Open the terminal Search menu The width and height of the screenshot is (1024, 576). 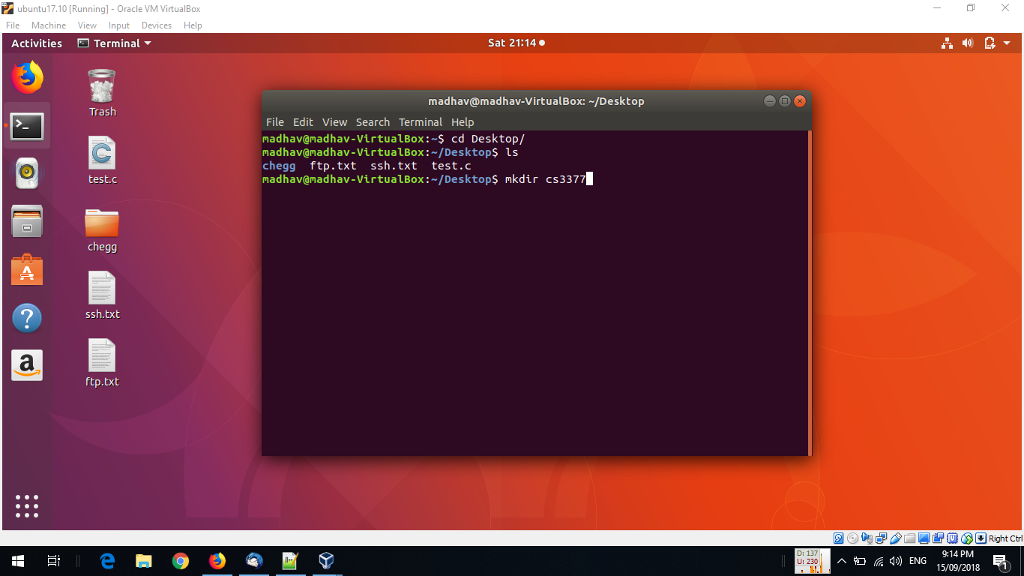point(373,122)
